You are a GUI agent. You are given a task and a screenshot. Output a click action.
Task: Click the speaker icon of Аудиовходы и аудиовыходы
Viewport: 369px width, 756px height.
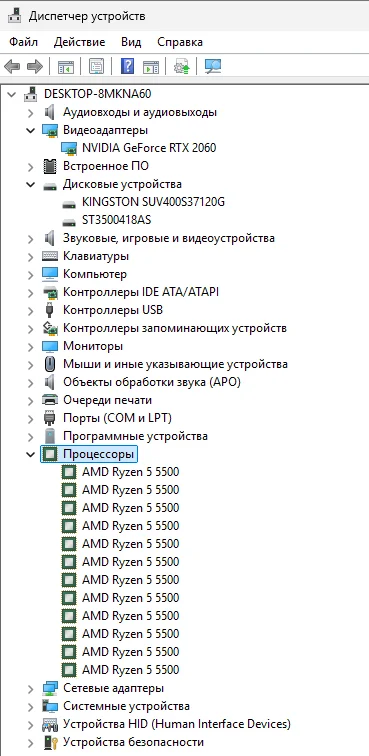50,112
